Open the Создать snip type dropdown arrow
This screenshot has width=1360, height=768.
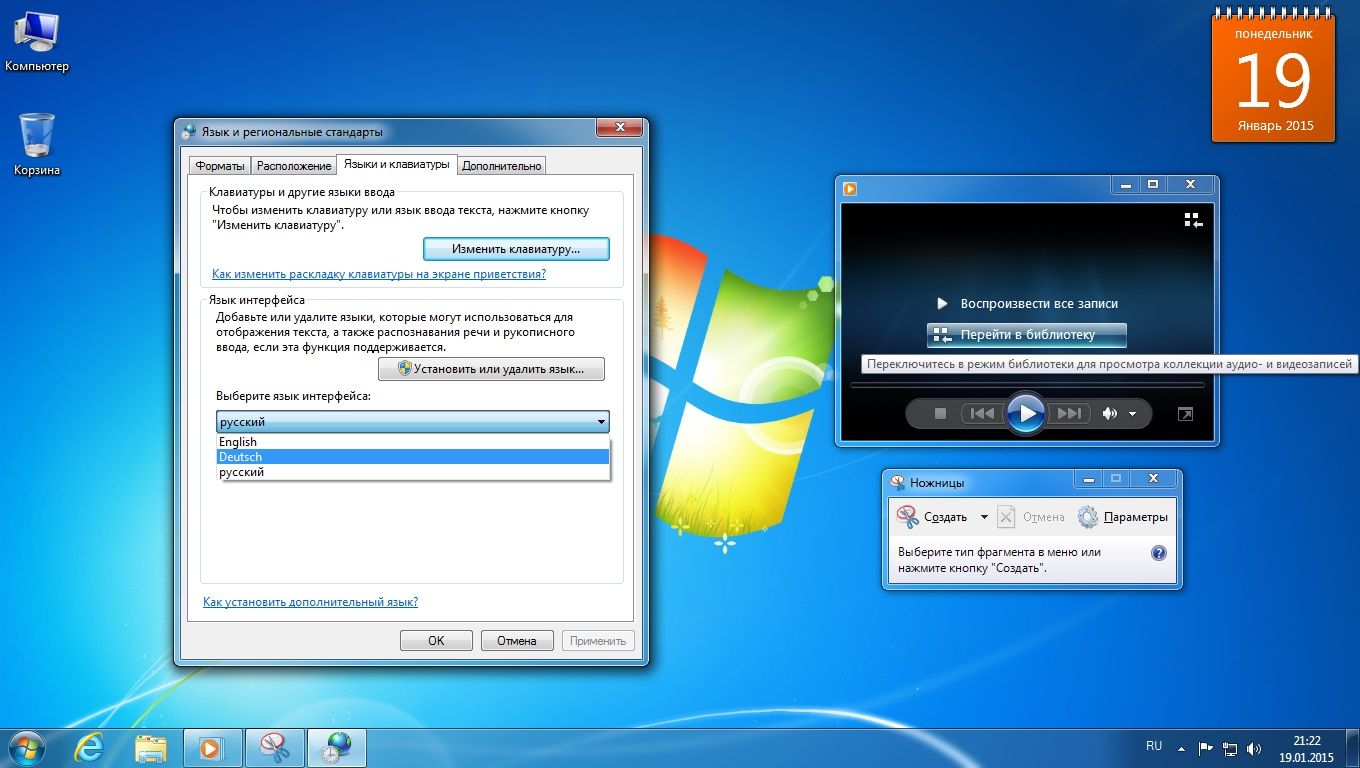pos(984,517)
